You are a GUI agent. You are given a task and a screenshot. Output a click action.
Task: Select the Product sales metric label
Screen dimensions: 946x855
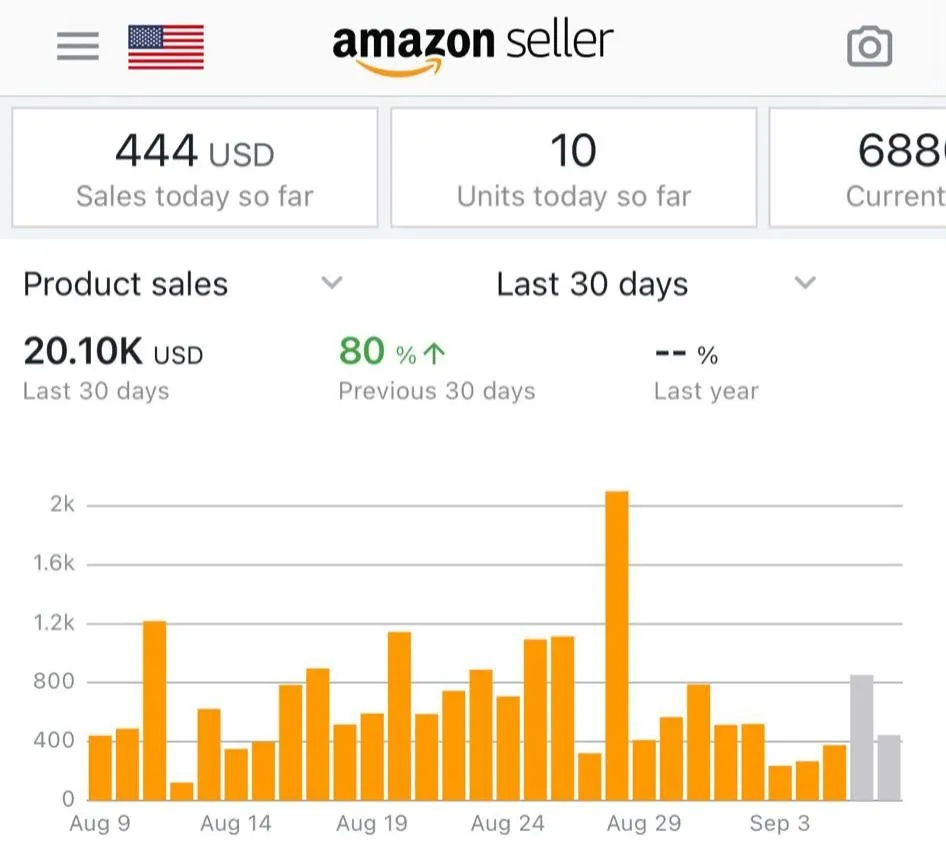[x=126, y=284]
